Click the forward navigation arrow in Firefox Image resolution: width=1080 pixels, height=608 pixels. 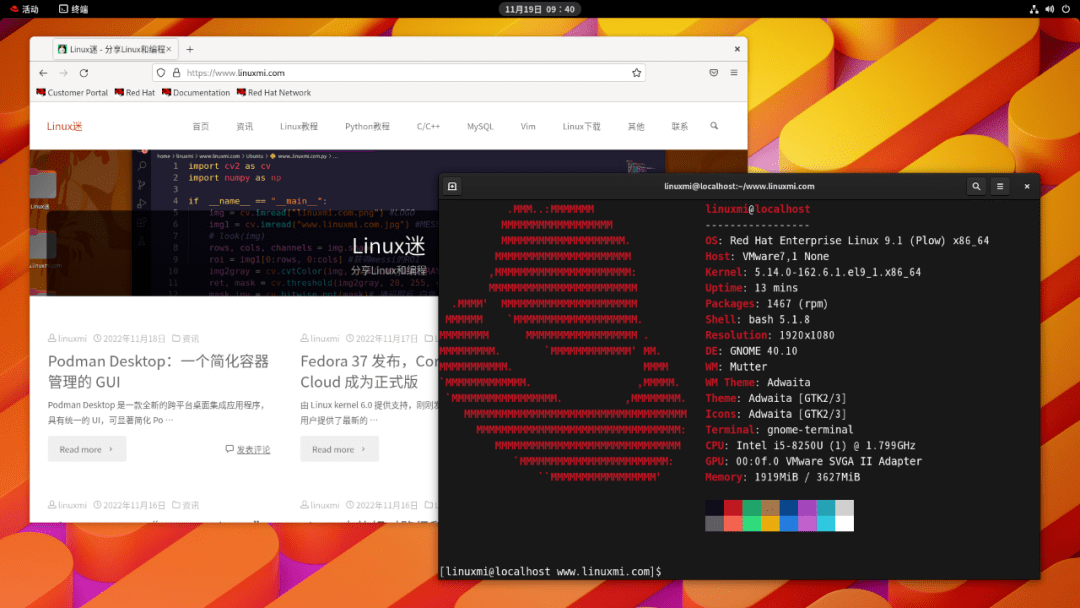coord(63,73)
